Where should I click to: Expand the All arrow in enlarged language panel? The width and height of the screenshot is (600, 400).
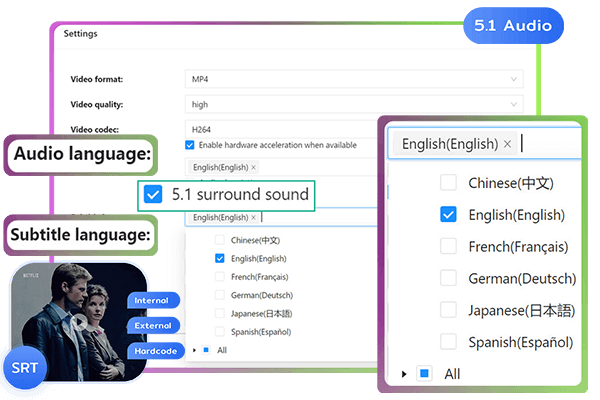pyautogui.click(x=404, y=374)
